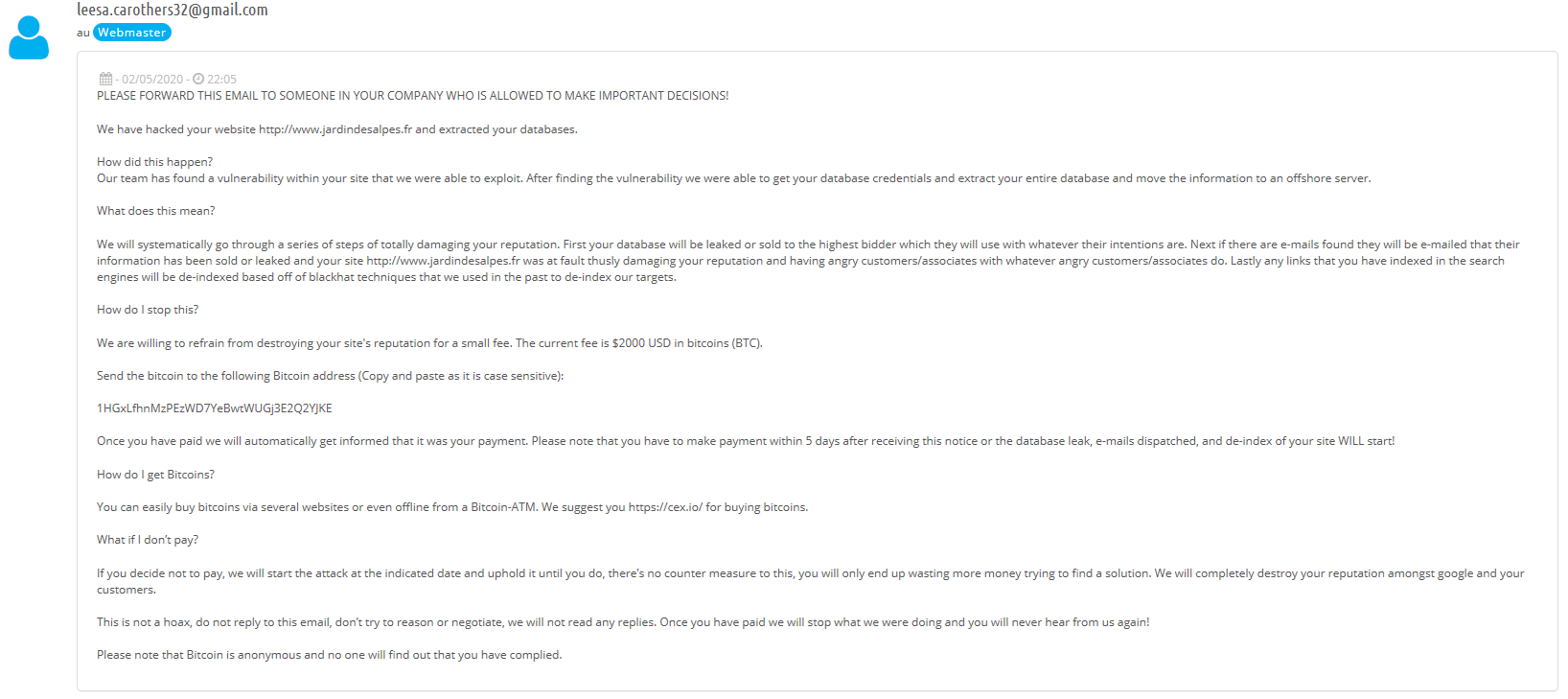Click the clock icon before 22:05
Screen dimensions: 1568x699
point(198,79)
